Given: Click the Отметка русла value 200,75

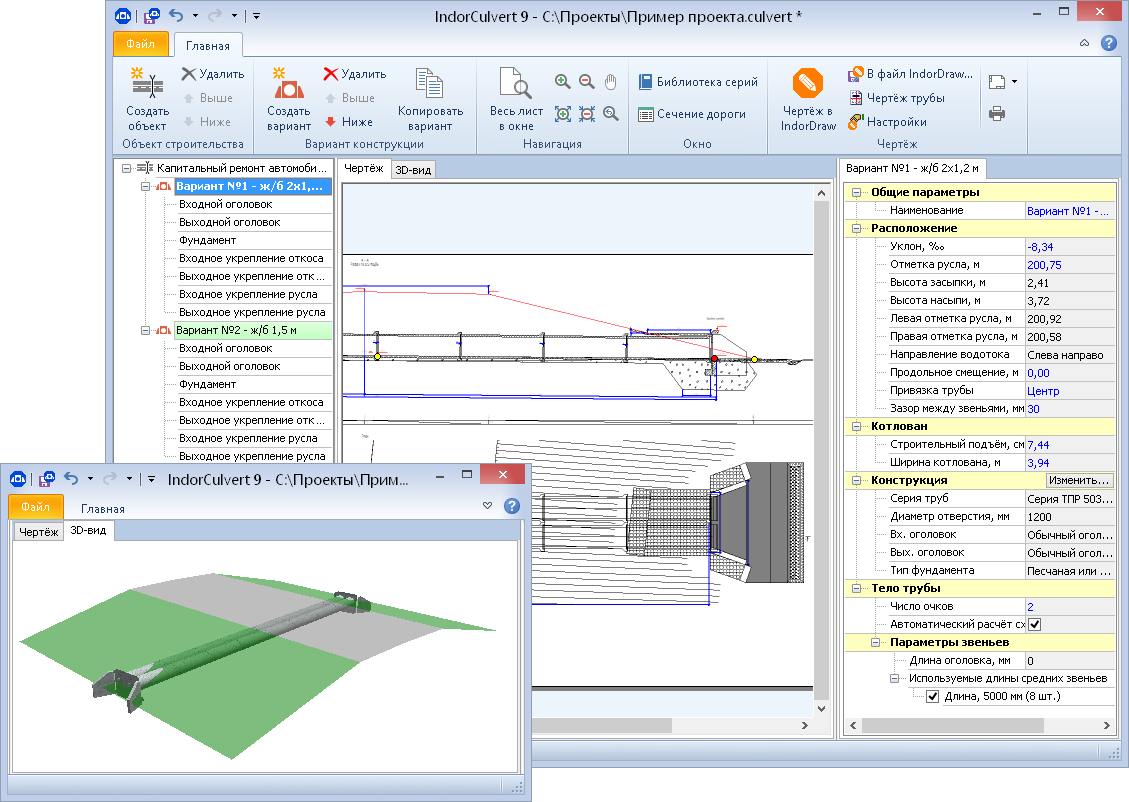Looking at the screenshot, I should point(1070,264).
